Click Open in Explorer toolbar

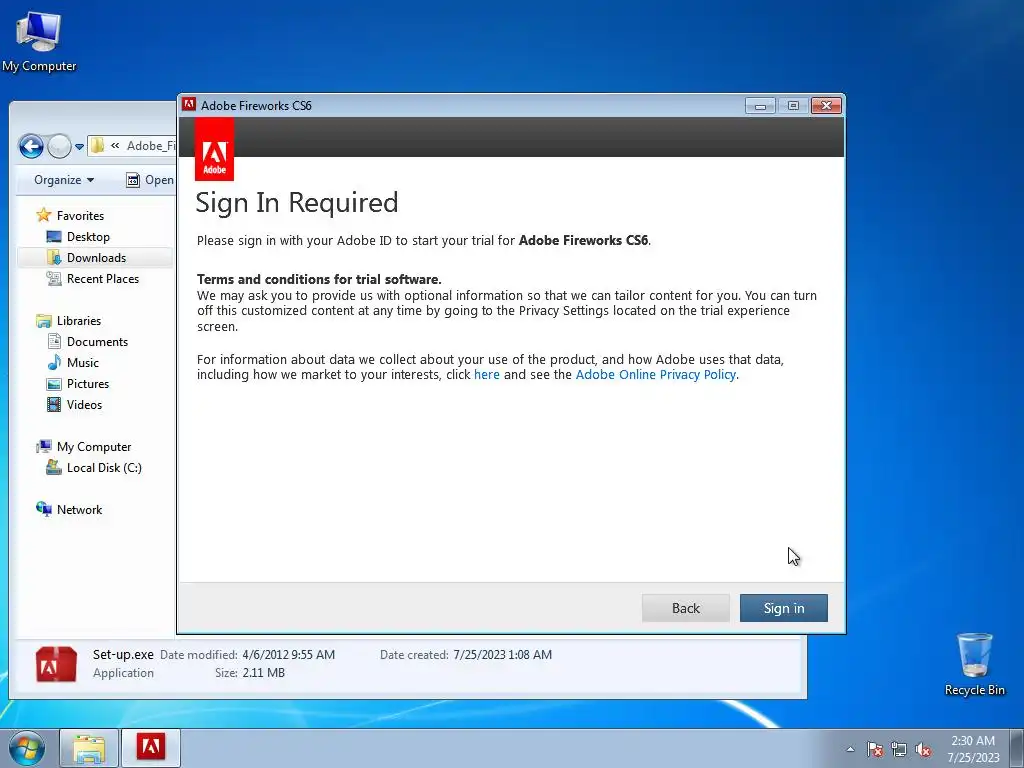[x=150, y=180]
